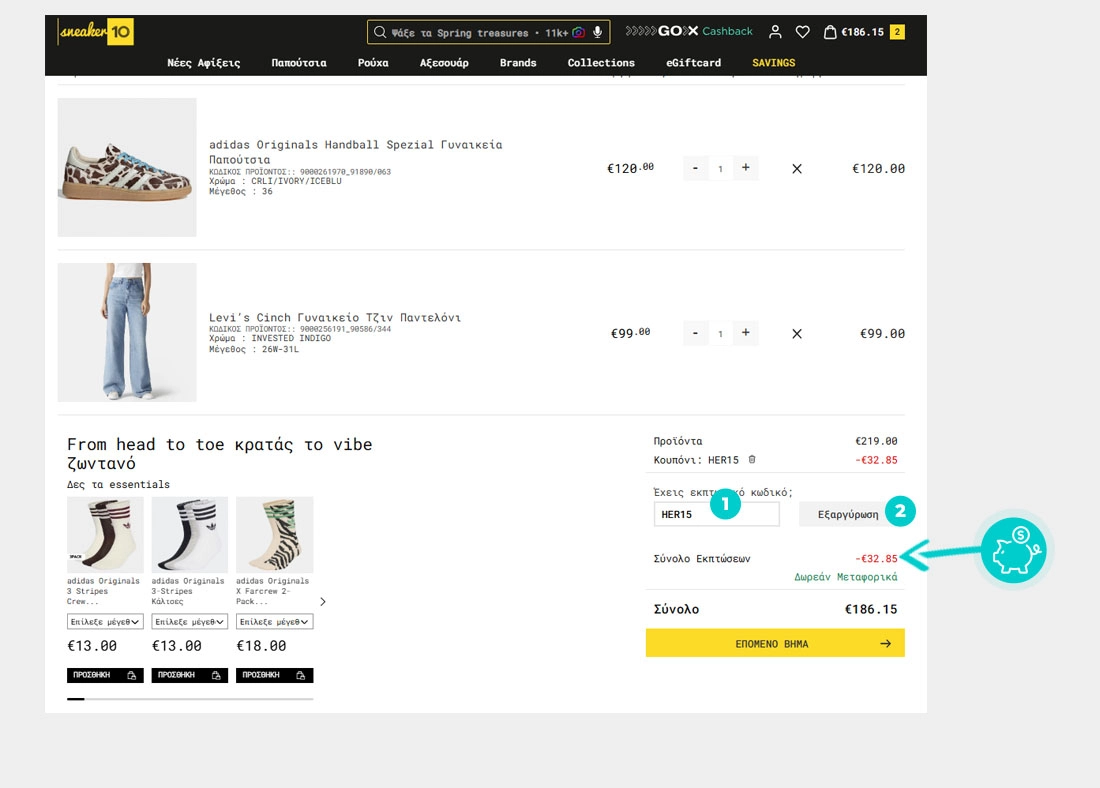The image size is (1100, 788).
Task: Open Brands menu
Action: pos(518,62)
